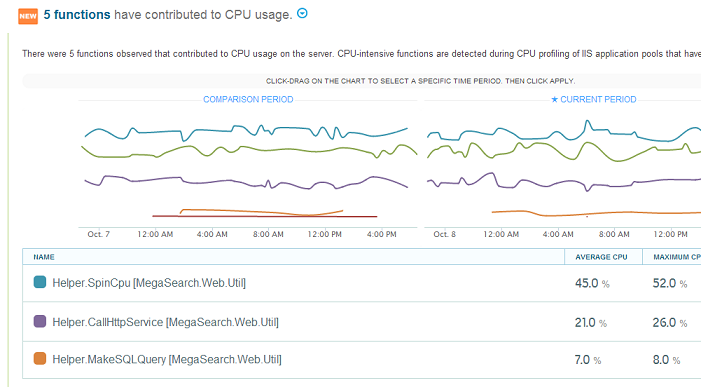Click the teal Helper.SpinCpu color swatch
Screen dimensions: 701x387
[x=40, y=282]
